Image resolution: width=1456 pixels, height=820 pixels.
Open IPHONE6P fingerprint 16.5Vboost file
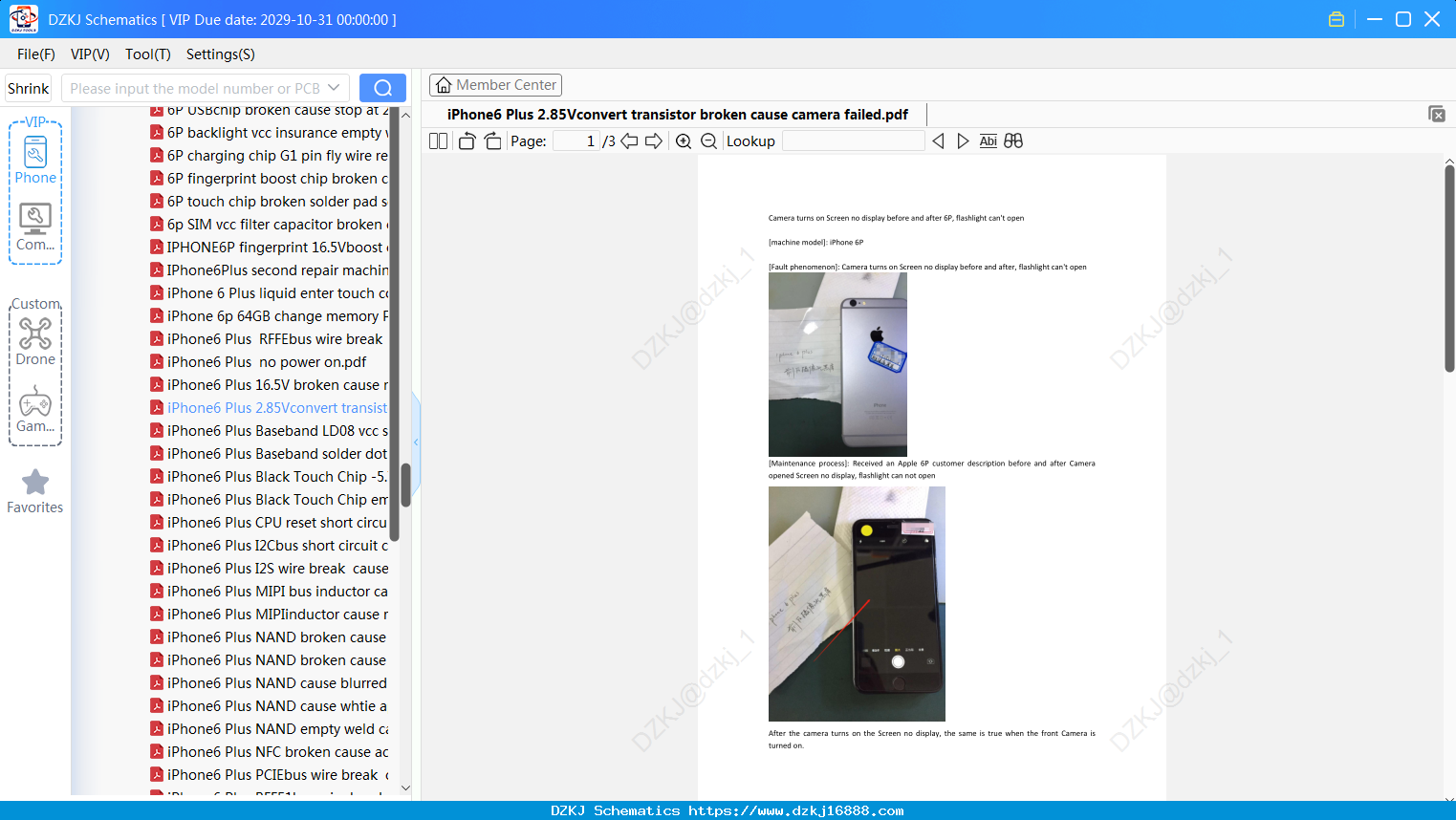(x=270, y=248)
